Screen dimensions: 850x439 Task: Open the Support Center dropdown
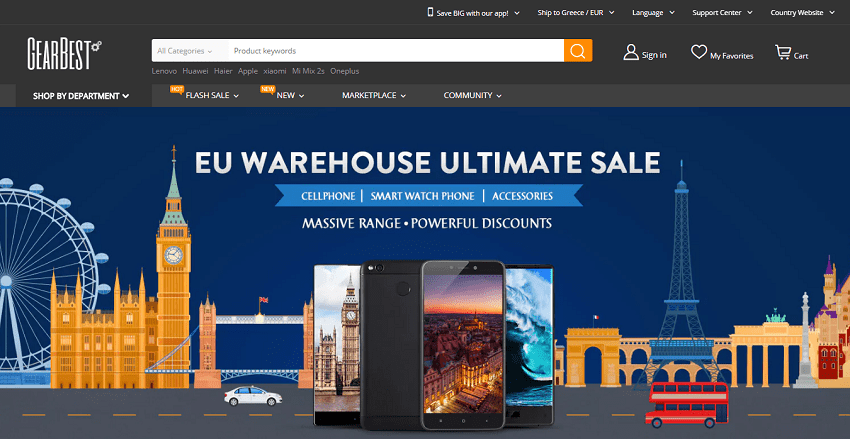pos(723,12)
